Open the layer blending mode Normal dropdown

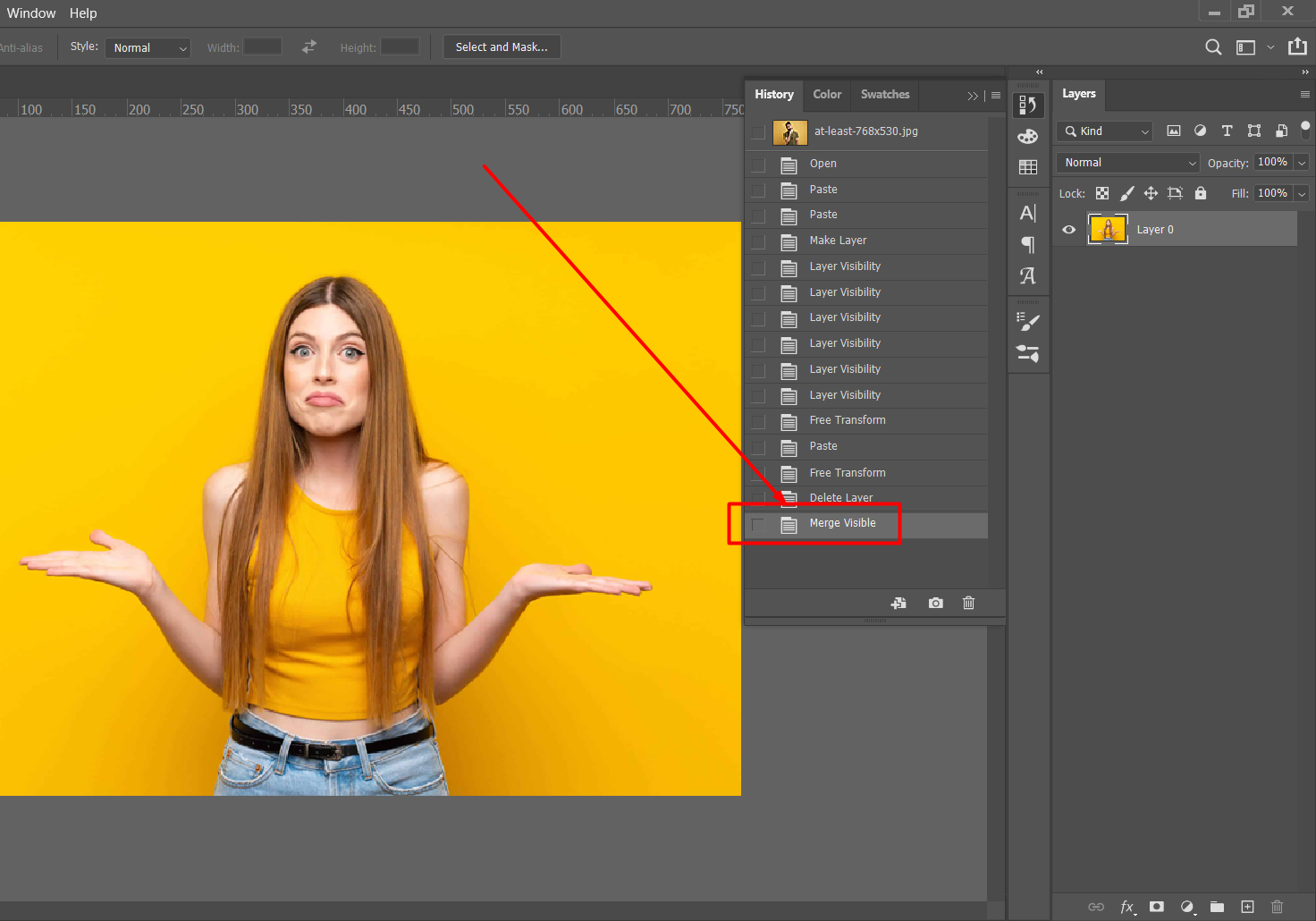(1128, 163)
